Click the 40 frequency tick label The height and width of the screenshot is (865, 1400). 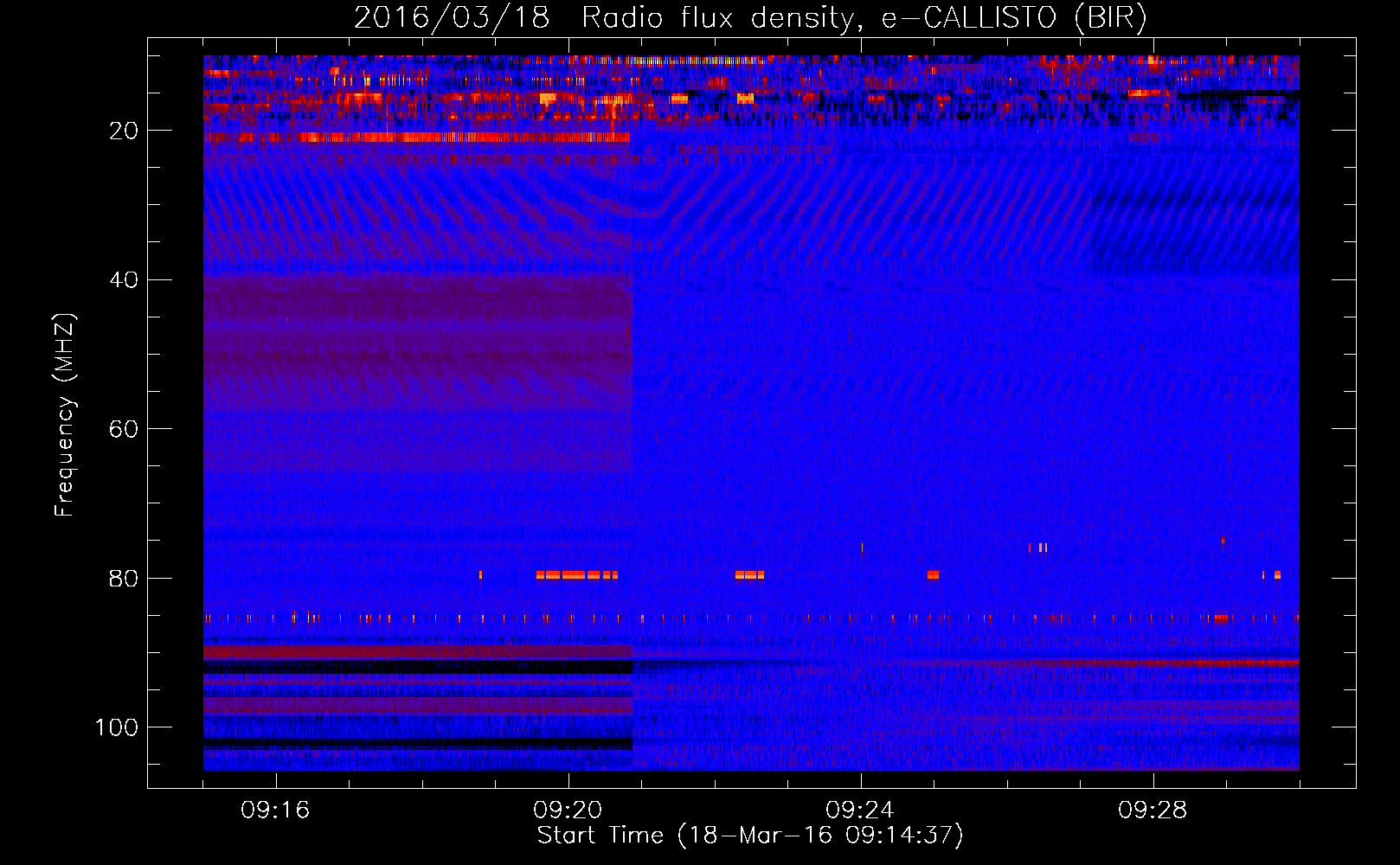pyautogui.click(x=124, y=280)
